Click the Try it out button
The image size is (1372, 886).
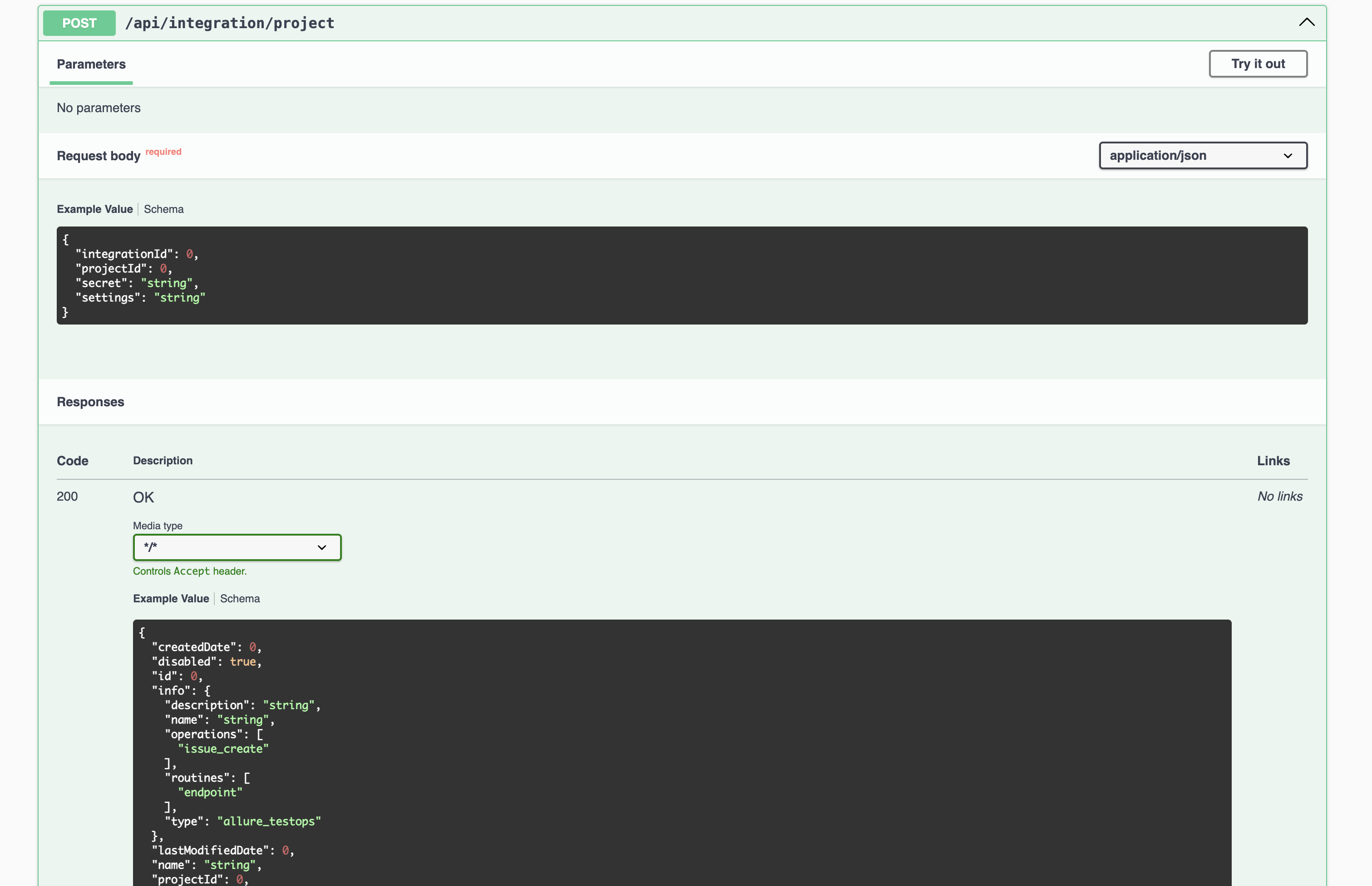coord(1258,64)
